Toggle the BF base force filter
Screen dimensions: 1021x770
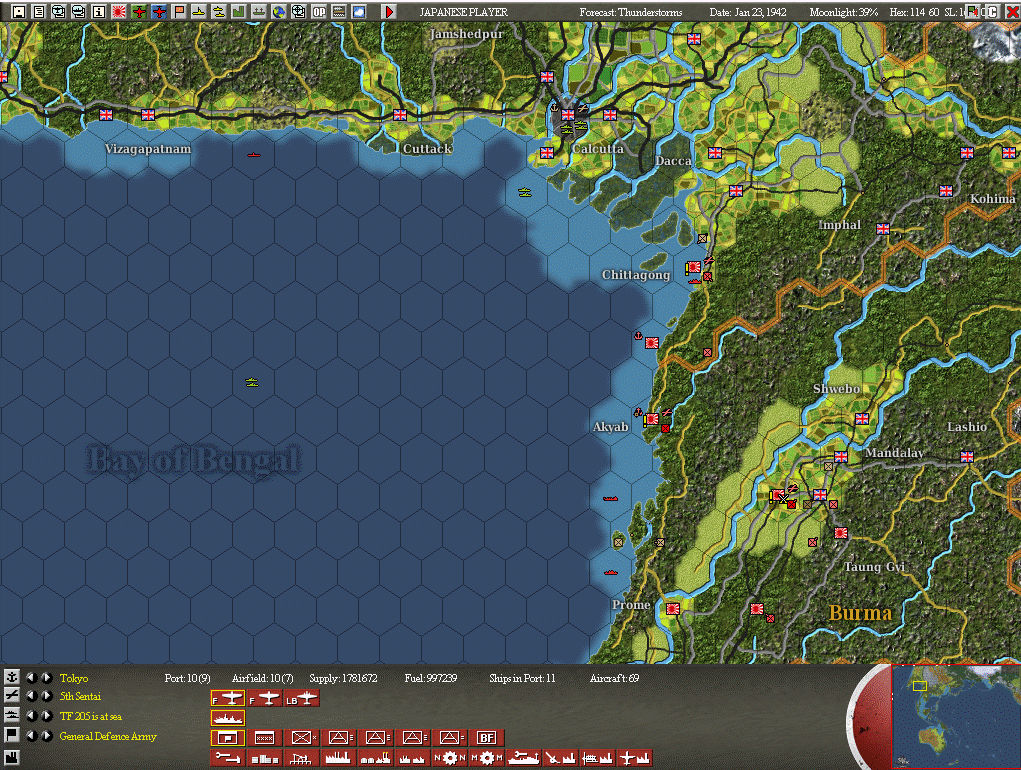(x=486, y=737)
